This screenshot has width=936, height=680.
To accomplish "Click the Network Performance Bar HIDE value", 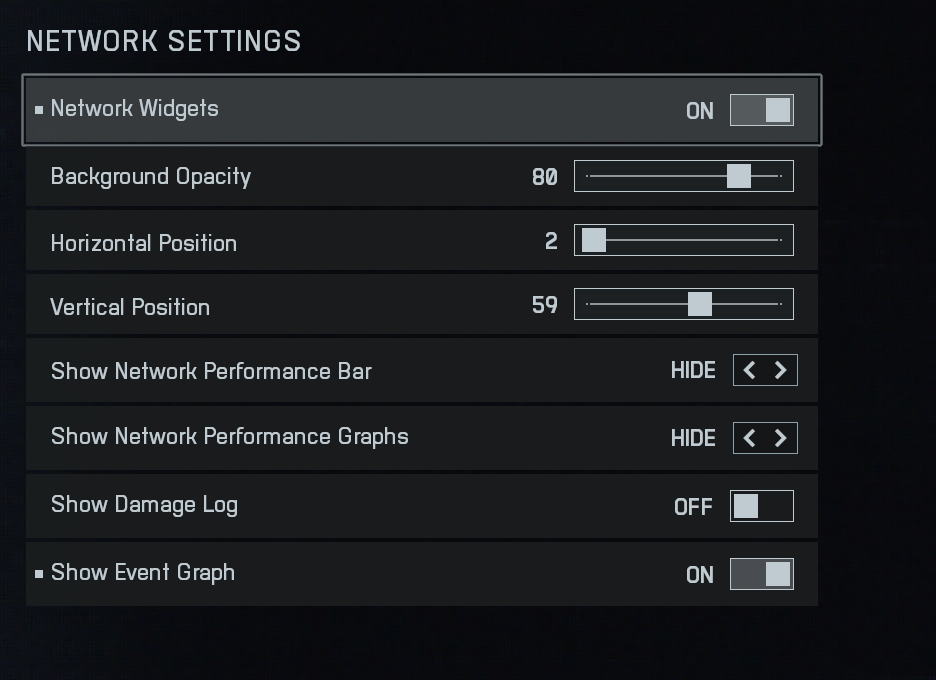I will click(x=693, y=371).
